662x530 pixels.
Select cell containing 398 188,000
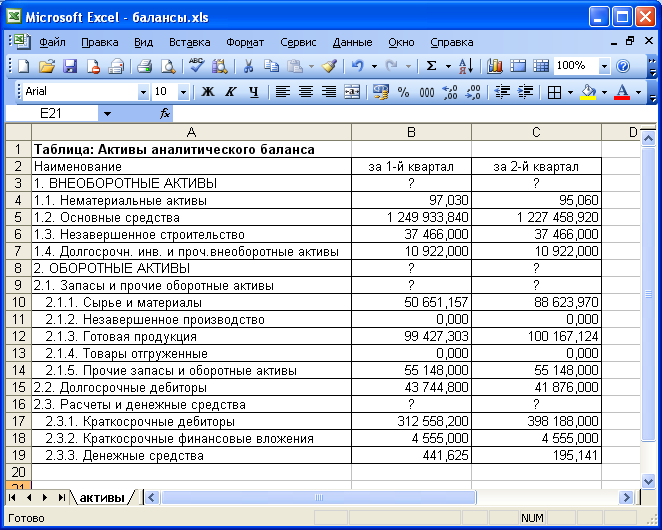(536, 421)
